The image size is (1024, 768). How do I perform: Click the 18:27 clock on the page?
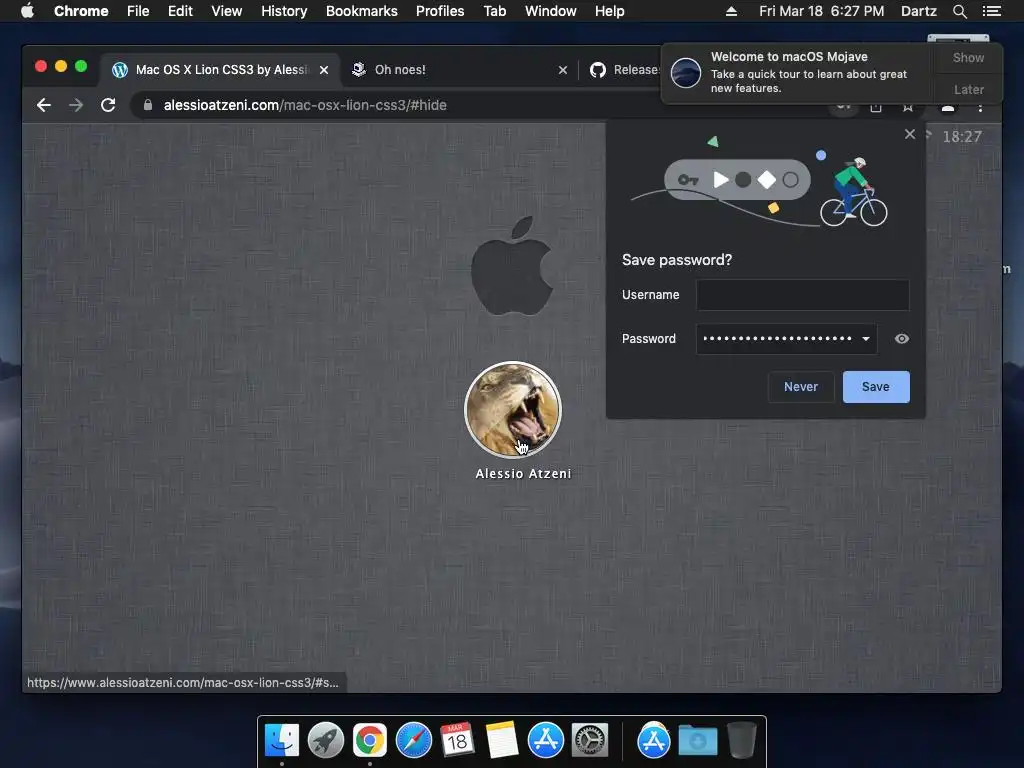[961, 136]
